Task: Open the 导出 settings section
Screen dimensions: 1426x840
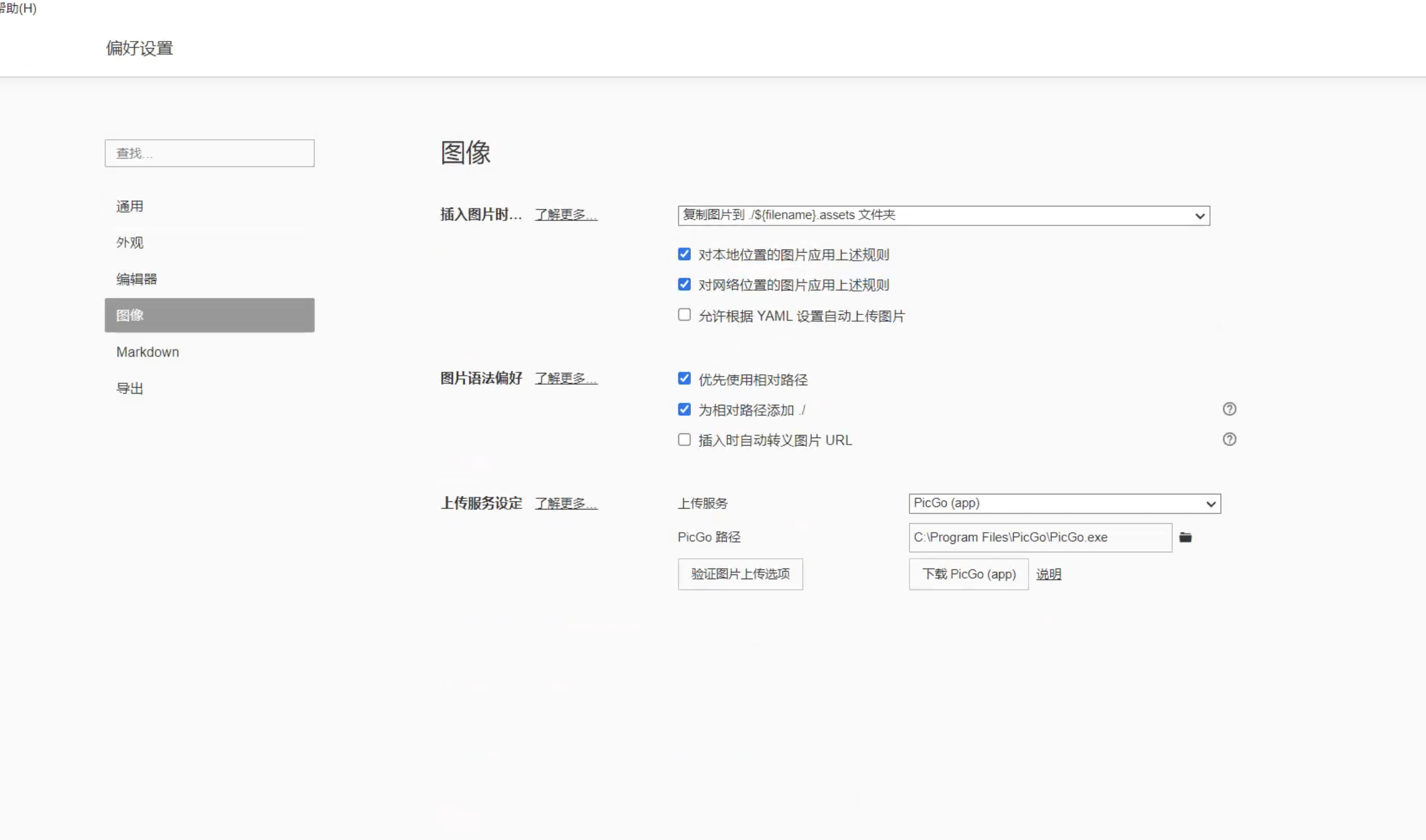Action: click(130, 389)
